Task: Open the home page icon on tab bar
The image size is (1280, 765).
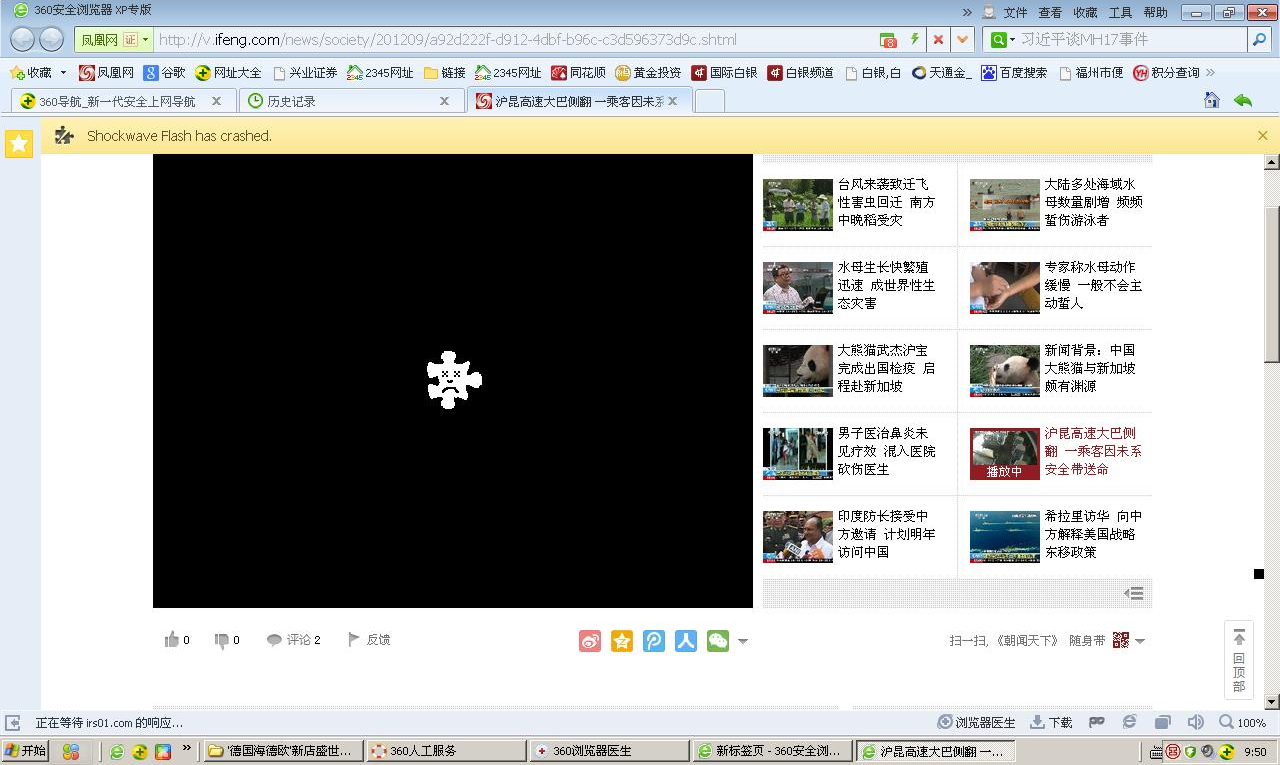Action: [x=1211, y=100]
